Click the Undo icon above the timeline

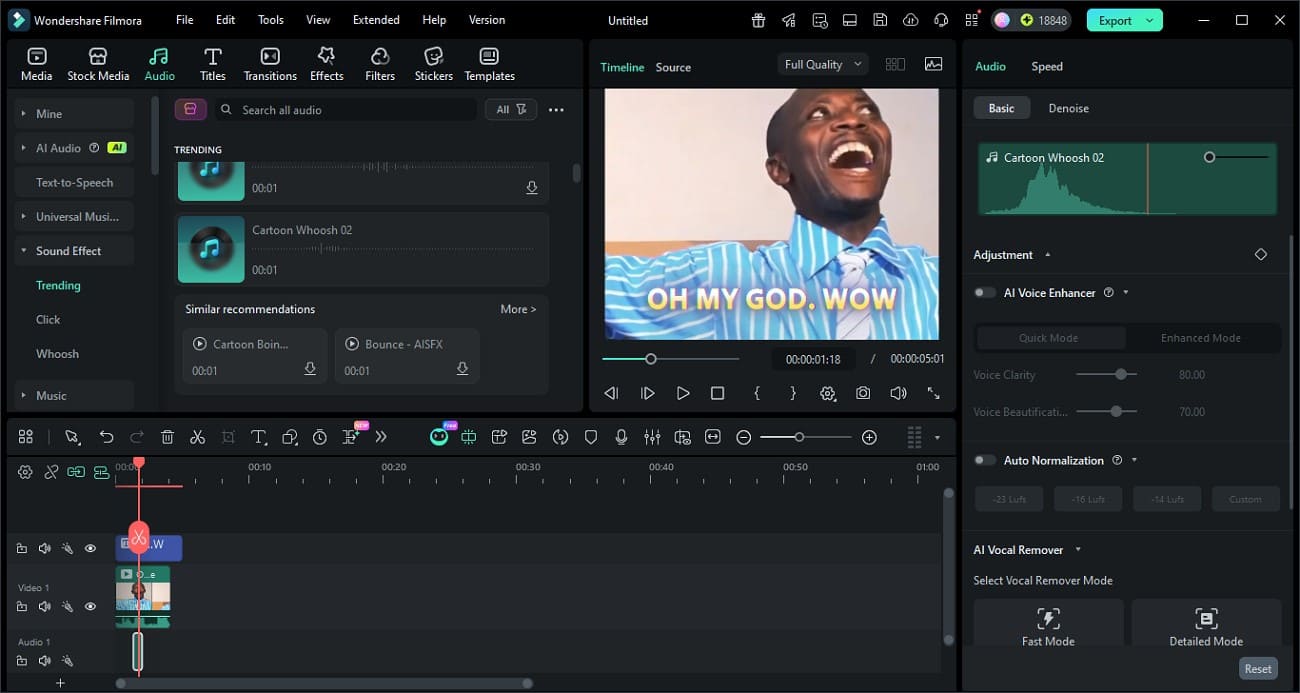[x=107, y=436]
